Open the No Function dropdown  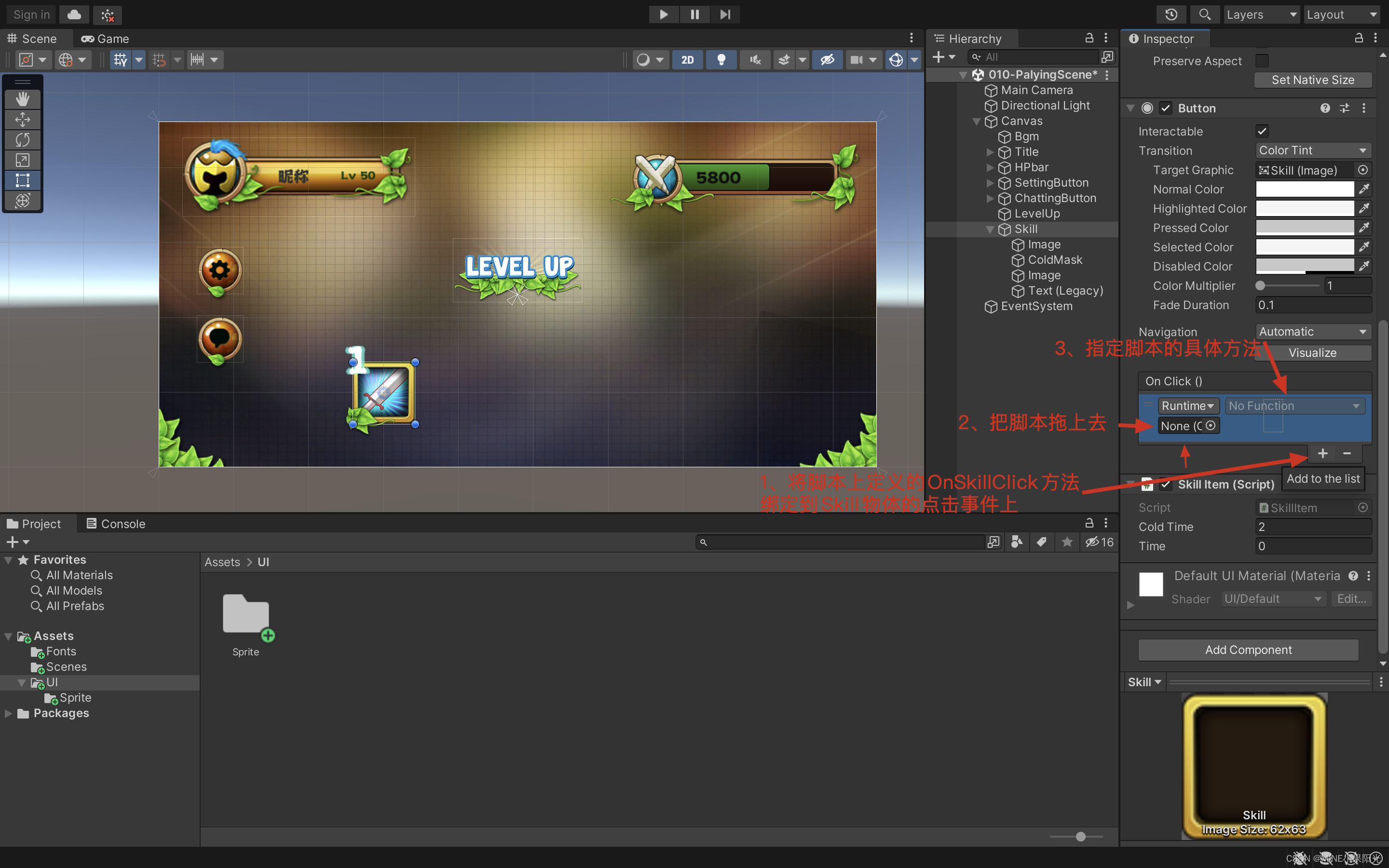click(1295, 406)
